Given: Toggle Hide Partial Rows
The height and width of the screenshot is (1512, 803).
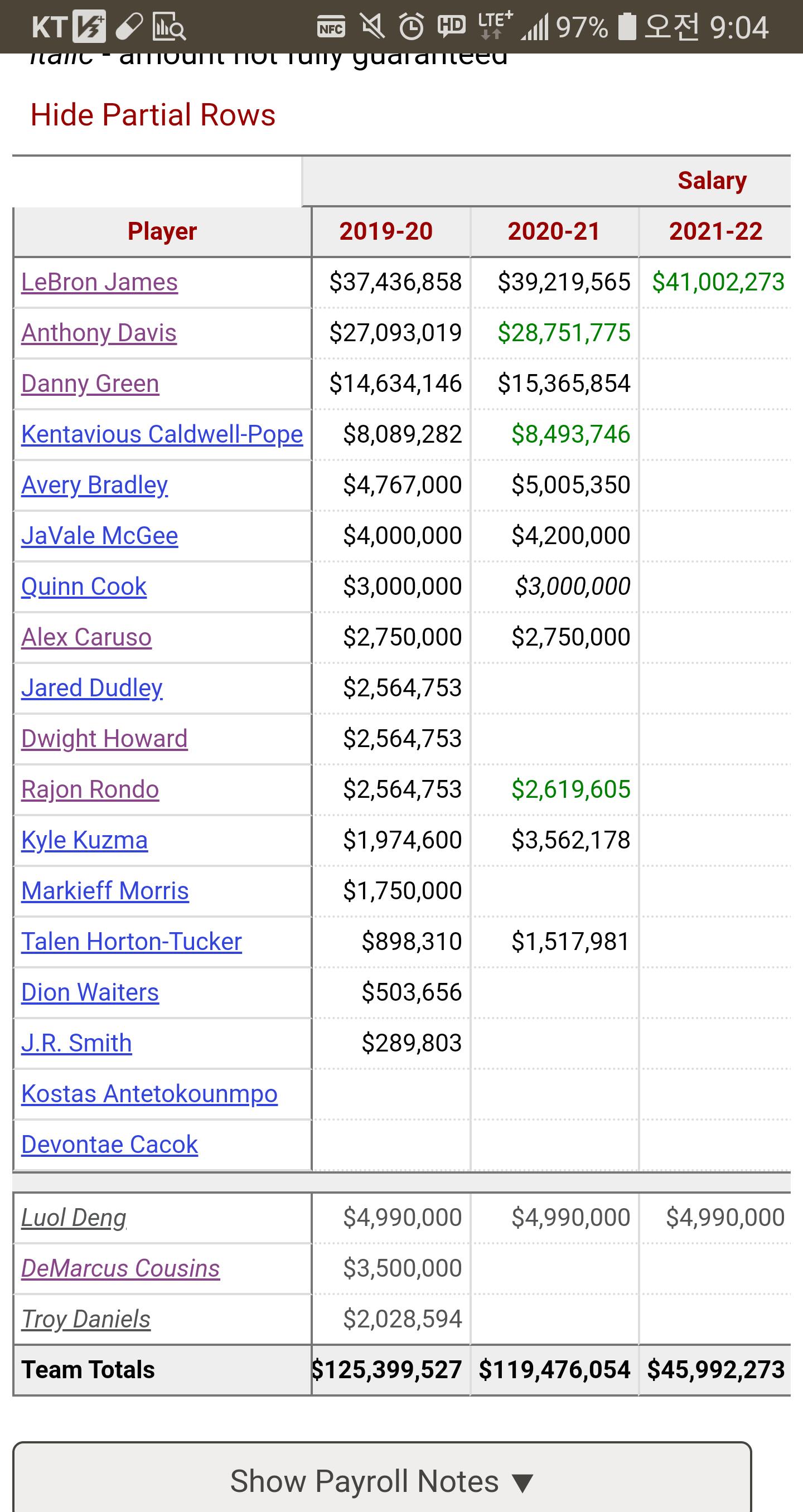Looking at the screenshot, I should pos(153,115).
